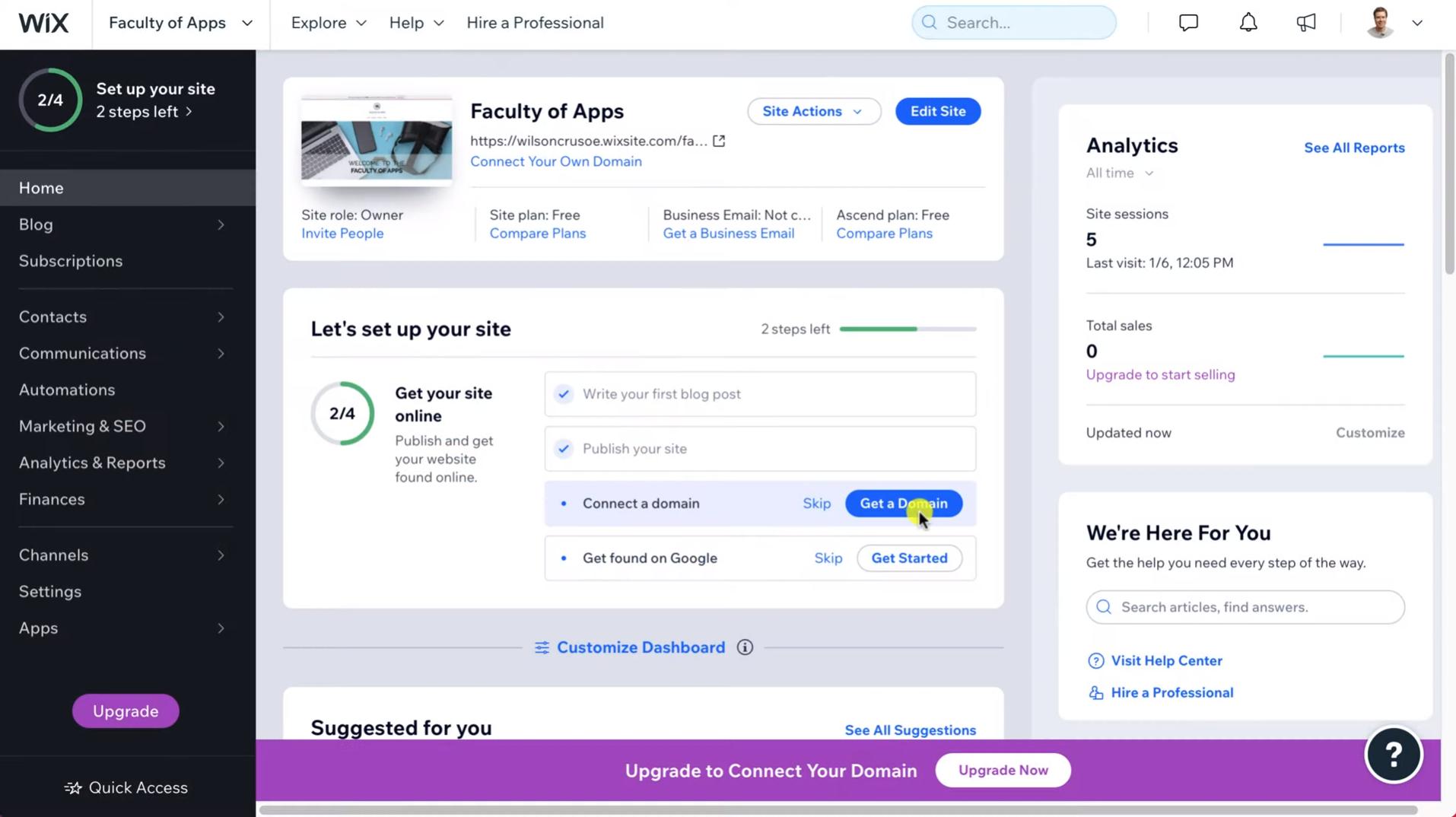
Task: Click the info icon next to Customize Dashboard
Action: pos(745,647)
